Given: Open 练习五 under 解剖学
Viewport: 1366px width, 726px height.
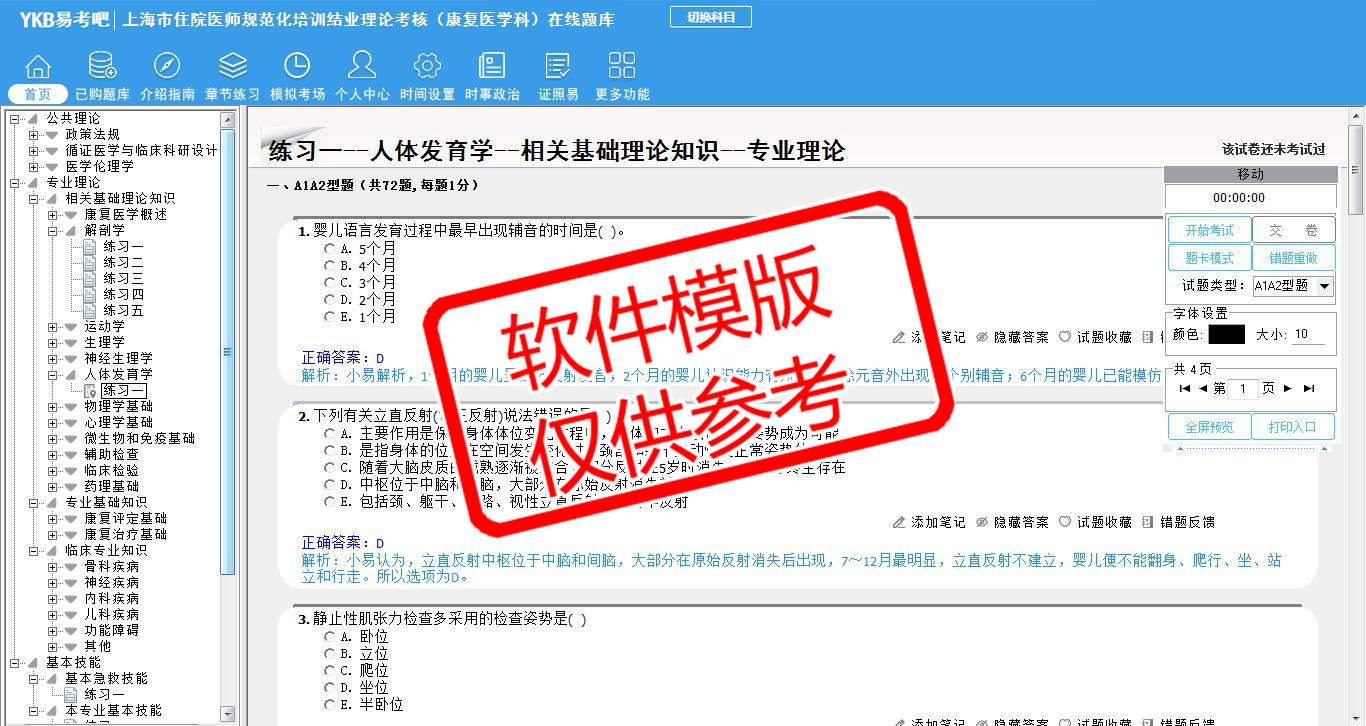Looking at the screenshot, I should 124,311.
